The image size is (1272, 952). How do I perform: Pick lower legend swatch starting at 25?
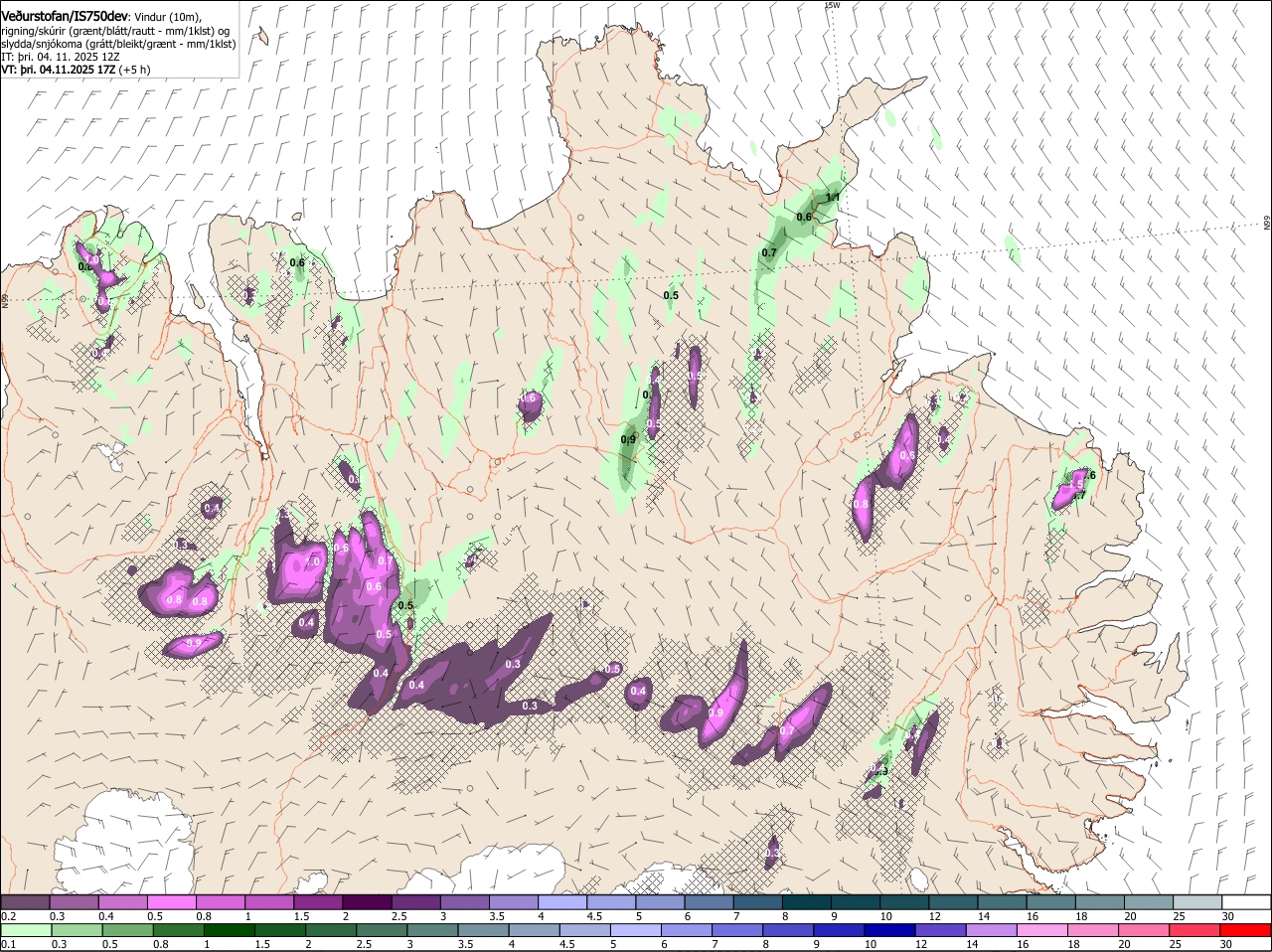click(x=1194, y=930)
